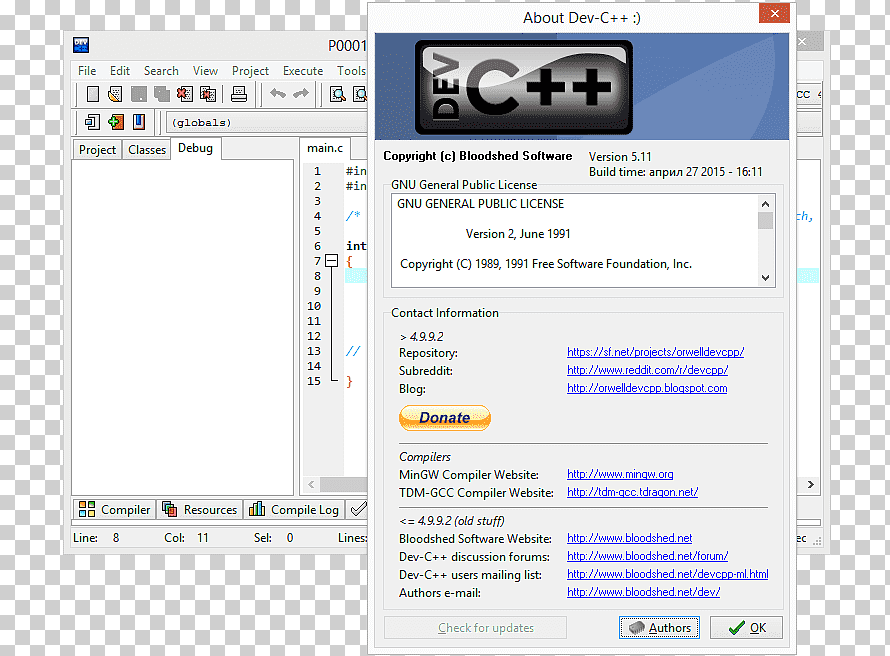Screen dimensions: 890x656
Task: Click the grayed Save toolbar icon
Action: point(138,94)
